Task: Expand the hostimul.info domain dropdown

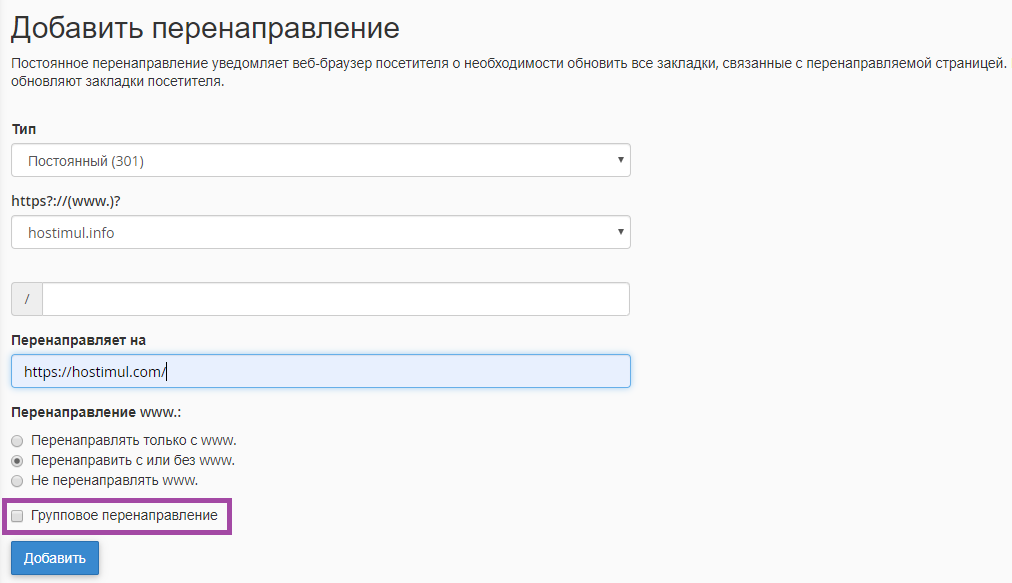Action: coord(320,232)
